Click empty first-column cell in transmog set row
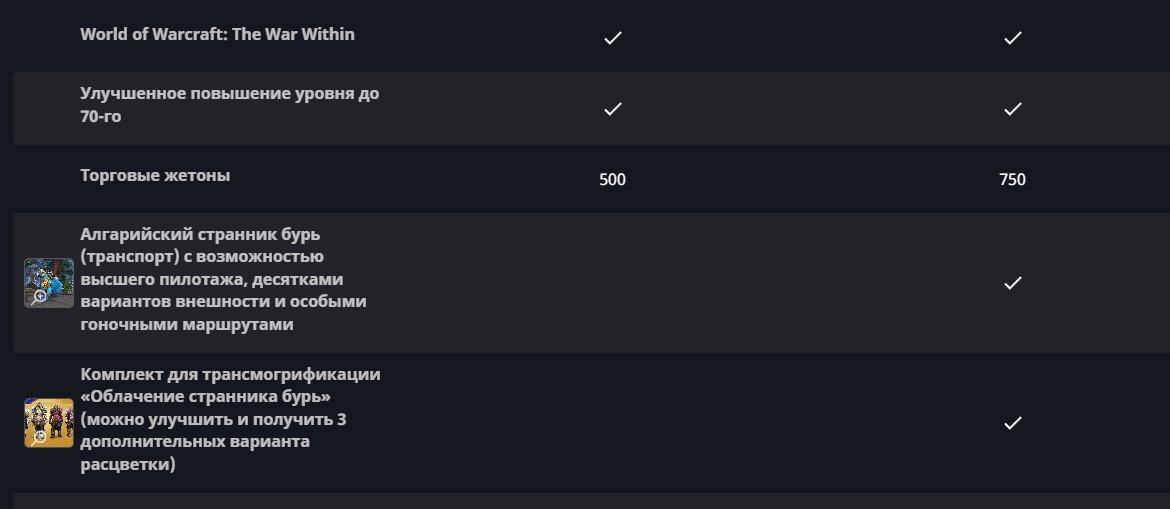Screen dimensions: 1170x509 (613, 423)
